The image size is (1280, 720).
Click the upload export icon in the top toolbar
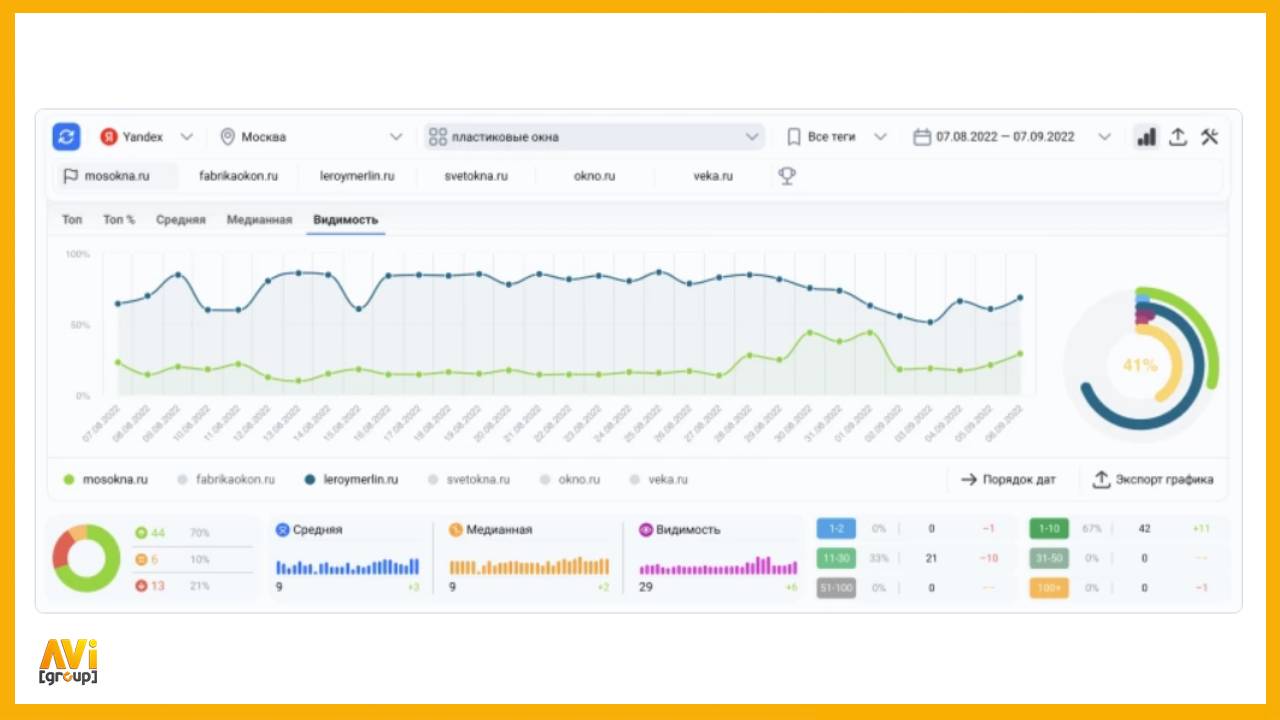1178,137
